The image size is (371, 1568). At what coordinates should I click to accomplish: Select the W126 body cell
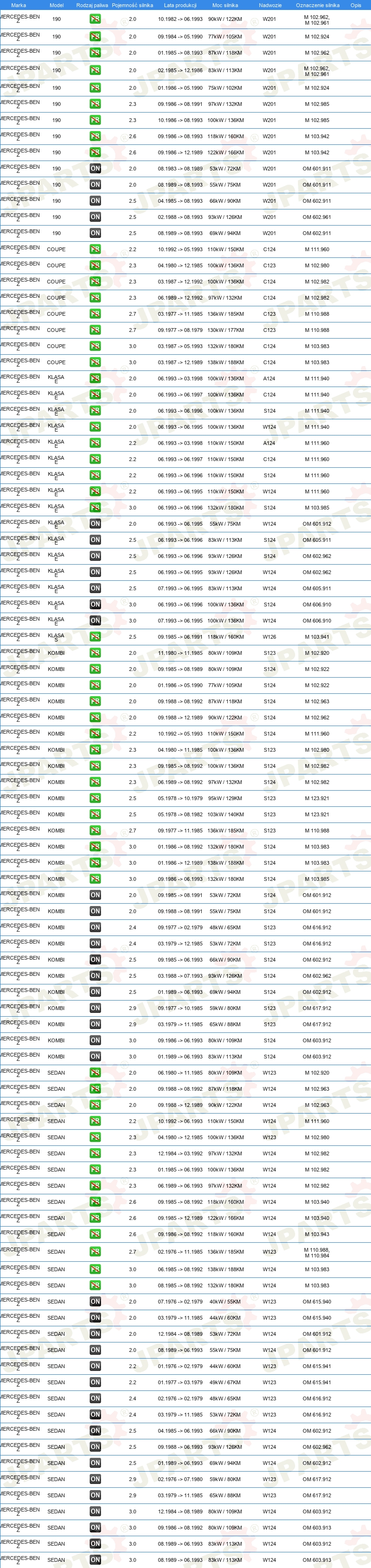(x=269, y=637)
